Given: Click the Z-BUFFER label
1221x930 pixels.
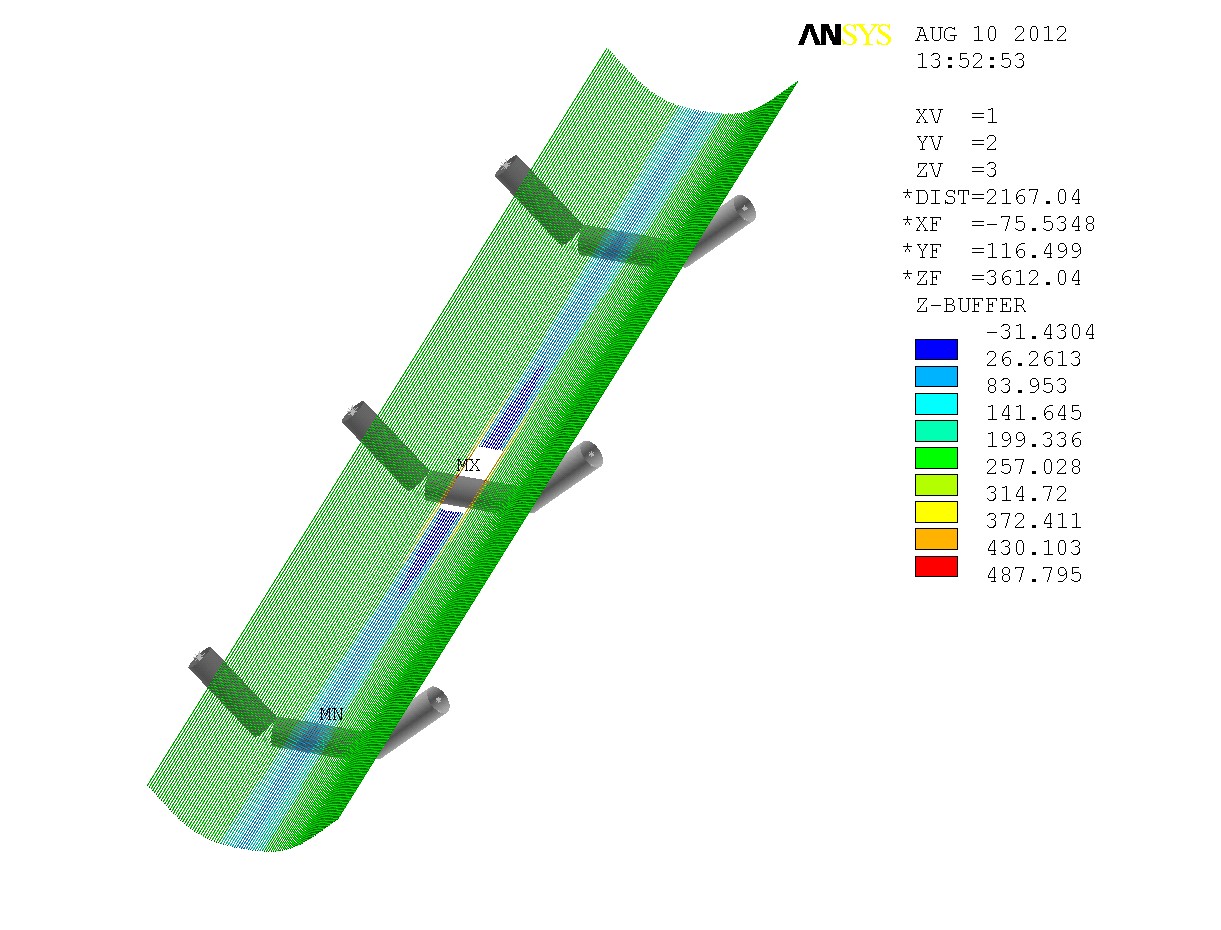Looking at the screenshot, I should point(971,305).
